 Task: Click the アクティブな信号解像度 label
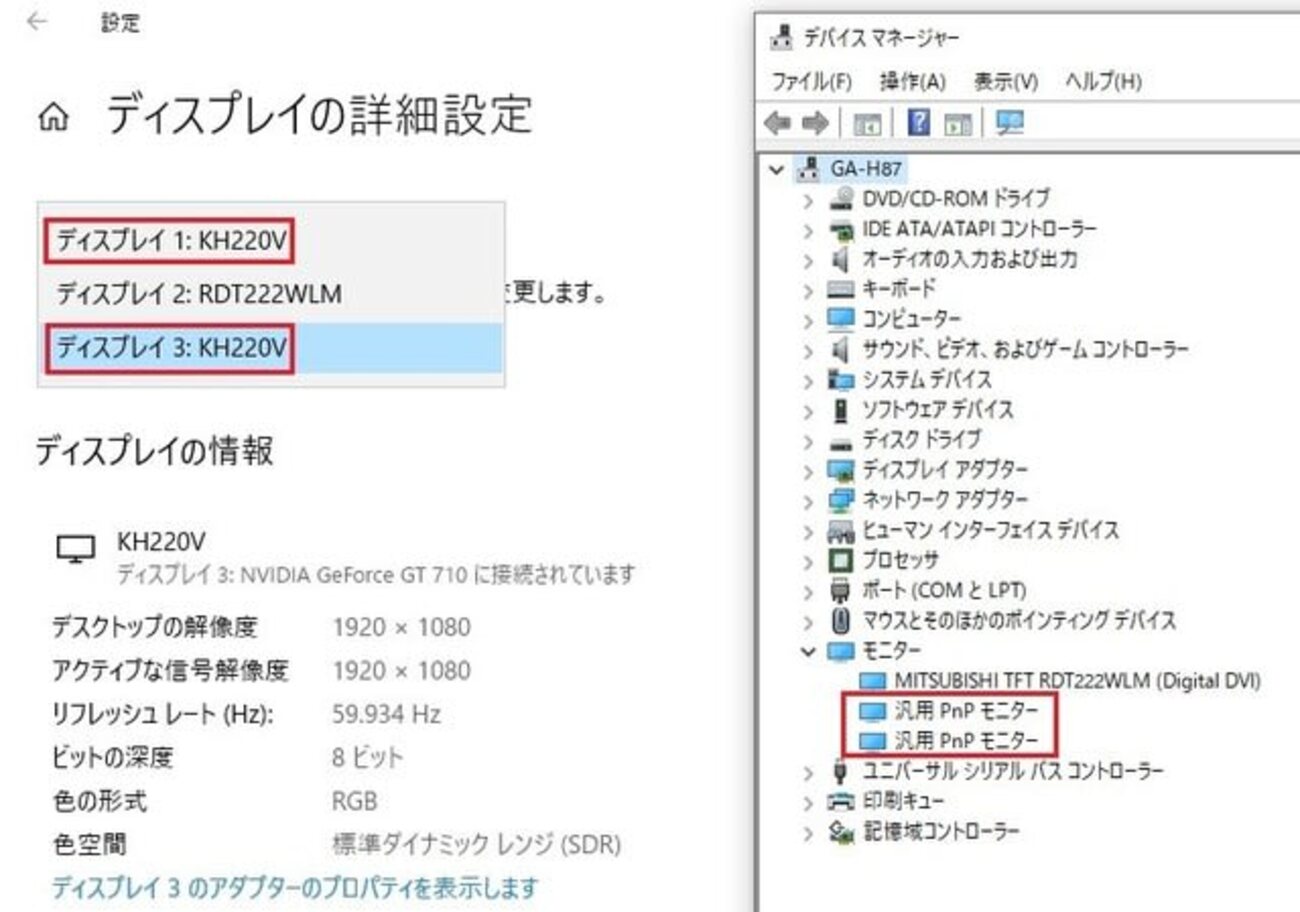[x=170, y=670]
